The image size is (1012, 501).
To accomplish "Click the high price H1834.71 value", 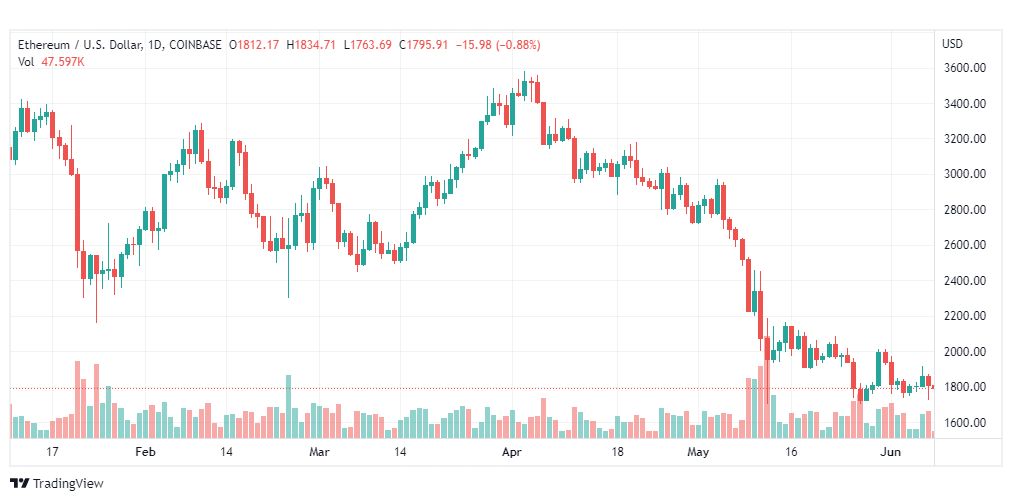I will coord(311,45).
